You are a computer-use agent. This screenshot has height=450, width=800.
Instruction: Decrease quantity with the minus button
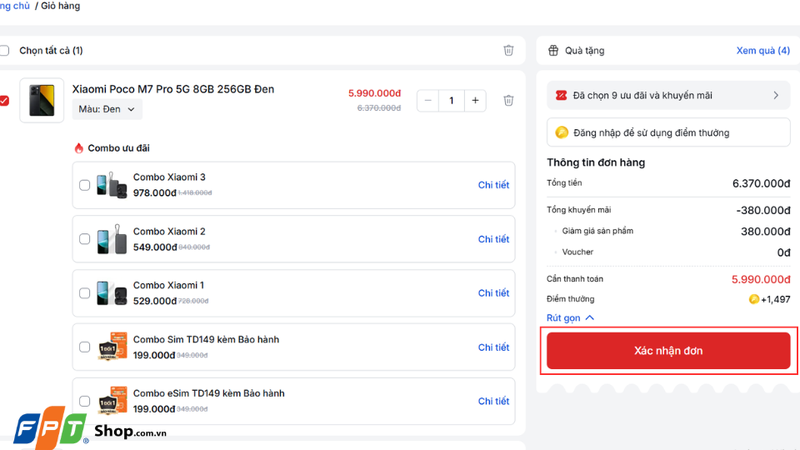pyautogui.click(x=428, y=101)
